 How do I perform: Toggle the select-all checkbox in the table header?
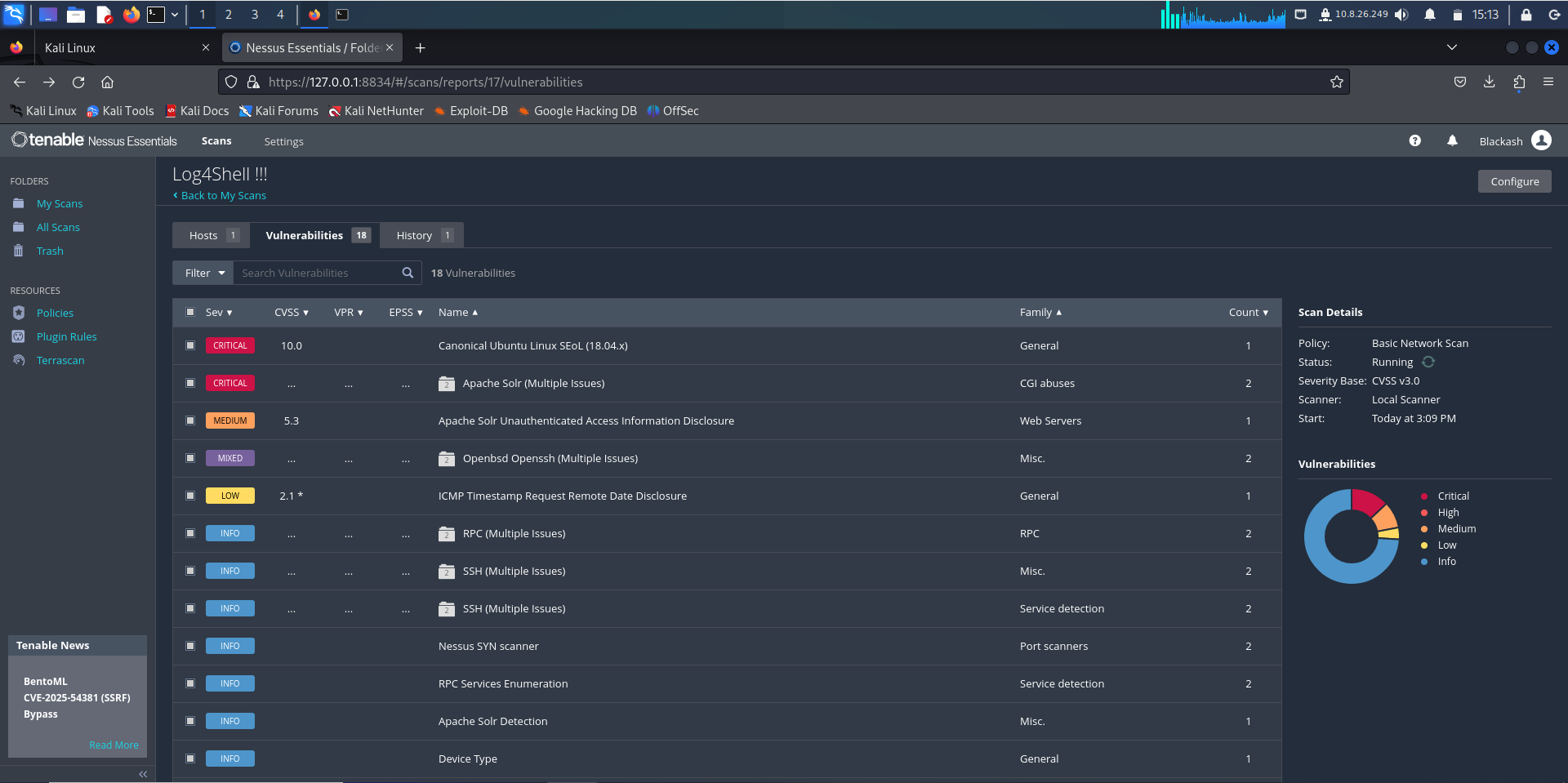point(190,312)
